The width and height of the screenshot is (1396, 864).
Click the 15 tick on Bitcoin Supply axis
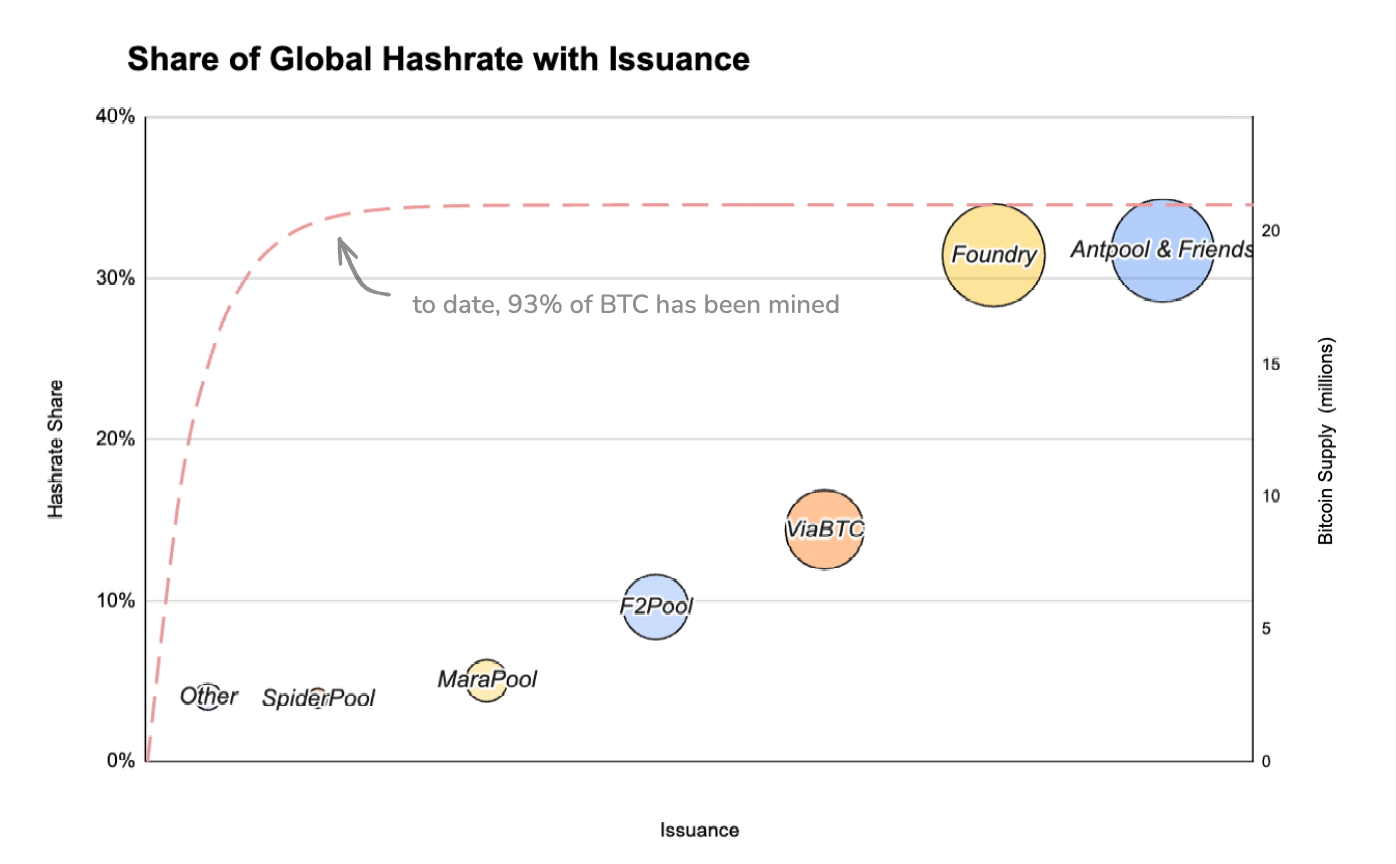[1270, 364]
